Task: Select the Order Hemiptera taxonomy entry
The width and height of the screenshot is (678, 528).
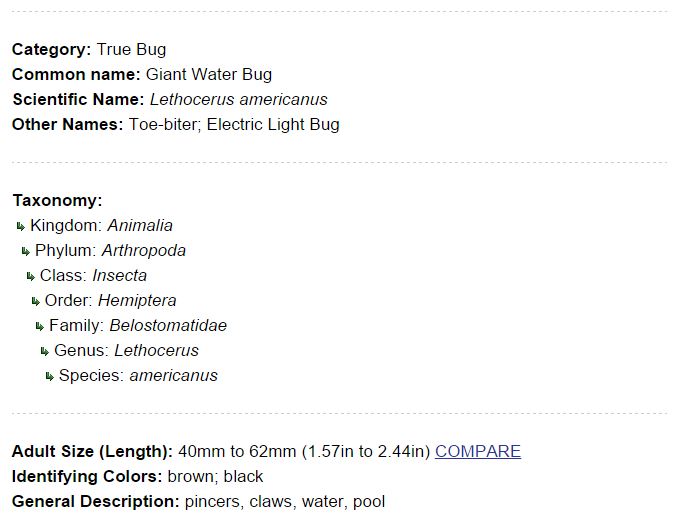Action: pos(110,301)
